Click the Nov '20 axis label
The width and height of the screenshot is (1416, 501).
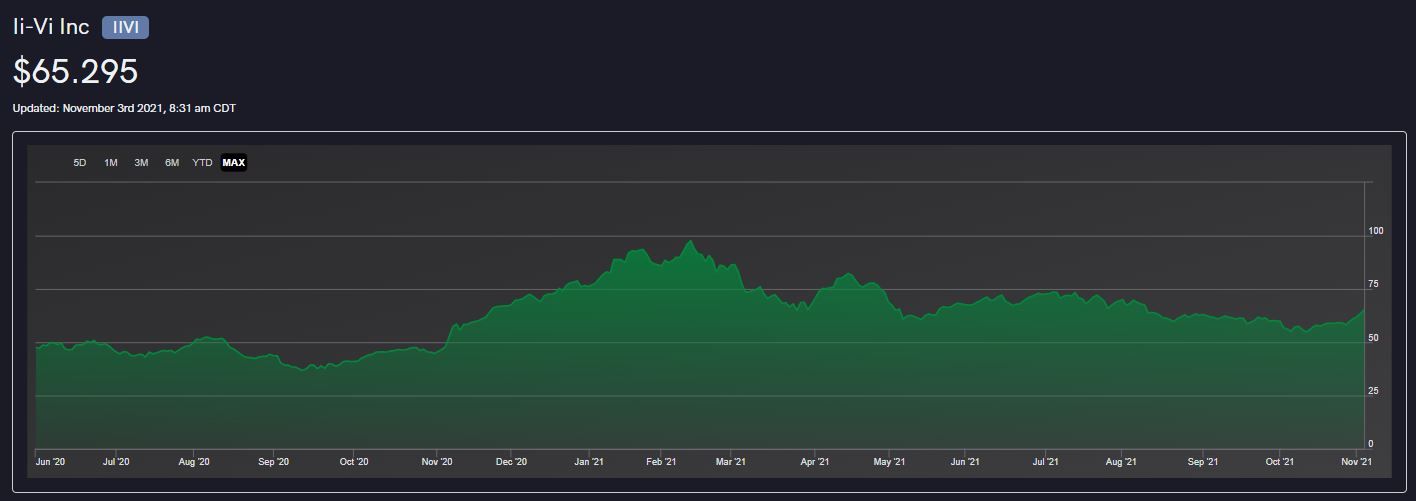click(x=437, y=462)
